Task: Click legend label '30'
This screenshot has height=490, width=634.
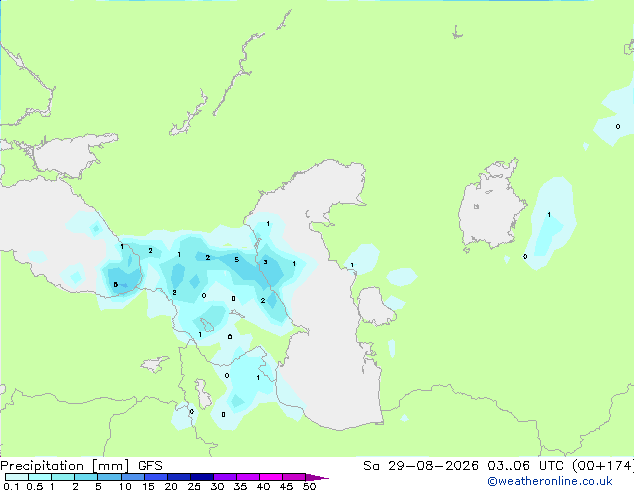Action: click(217, 486)
